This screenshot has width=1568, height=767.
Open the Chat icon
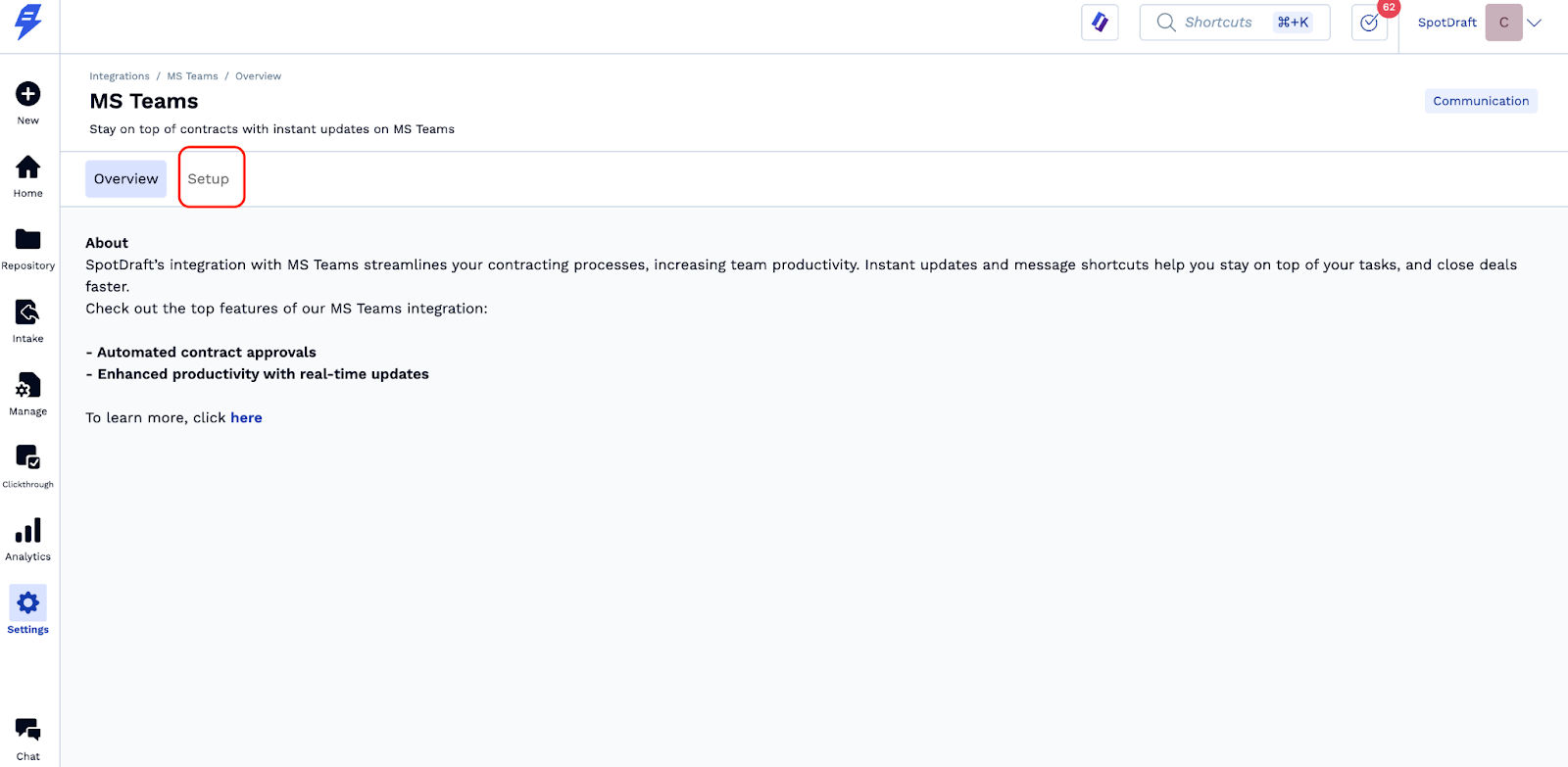[28, 730]
